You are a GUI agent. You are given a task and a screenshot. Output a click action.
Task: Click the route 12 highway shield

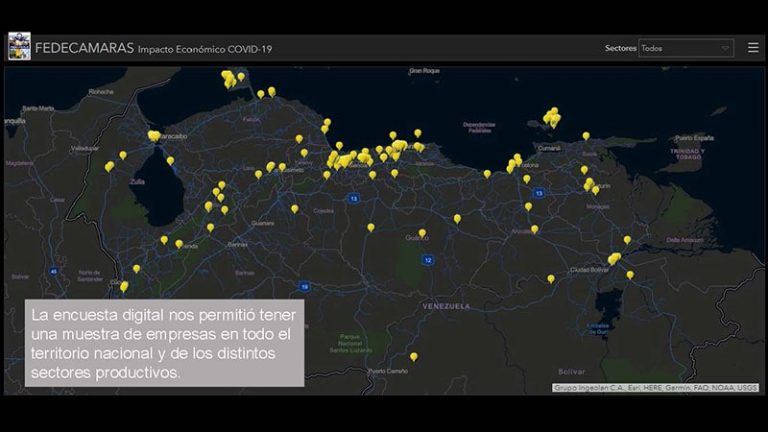click(427, 260)
